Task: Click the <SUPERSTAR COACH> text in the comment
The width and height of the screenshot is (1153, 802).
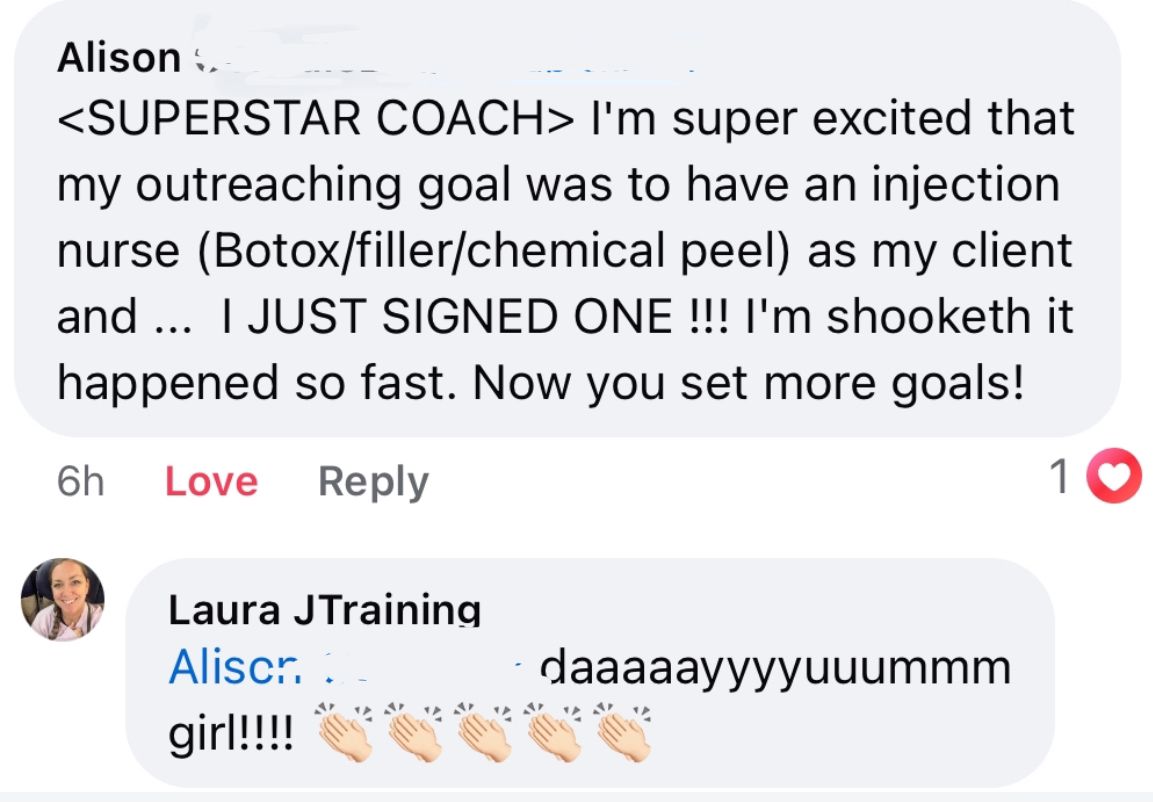Action: (x=316, y=119)
